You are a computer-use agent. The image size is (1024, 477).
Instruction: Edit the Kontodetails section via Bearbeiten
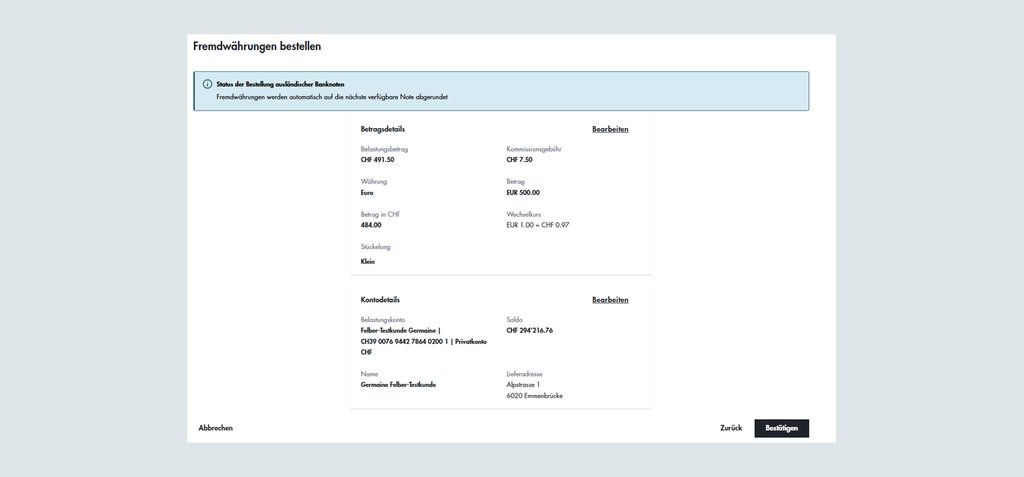point(610,300)
